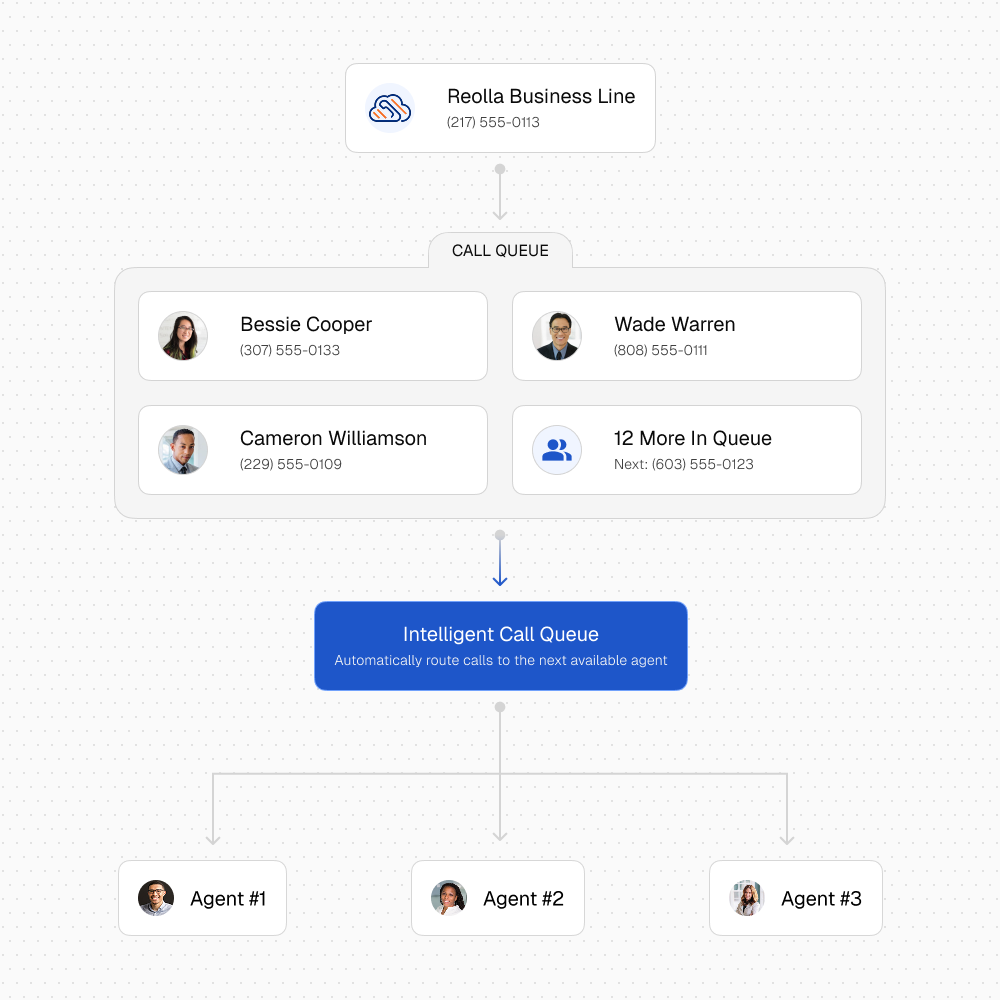1000x1000 pixels.
Task: Click the Bessie Cooper name text
Action: click(306, 324)
